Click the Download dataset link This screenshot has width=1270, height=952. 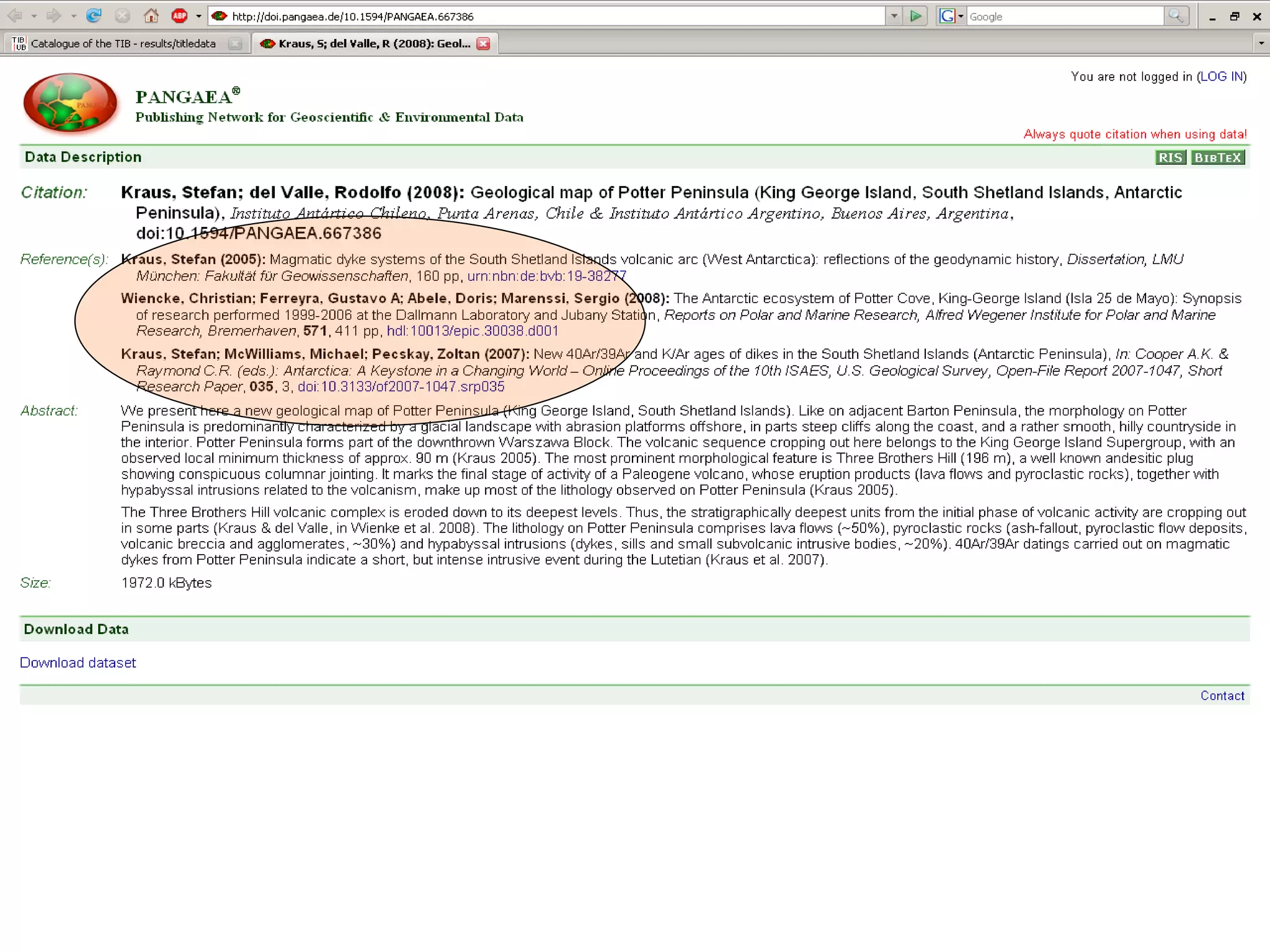point(78,663)
